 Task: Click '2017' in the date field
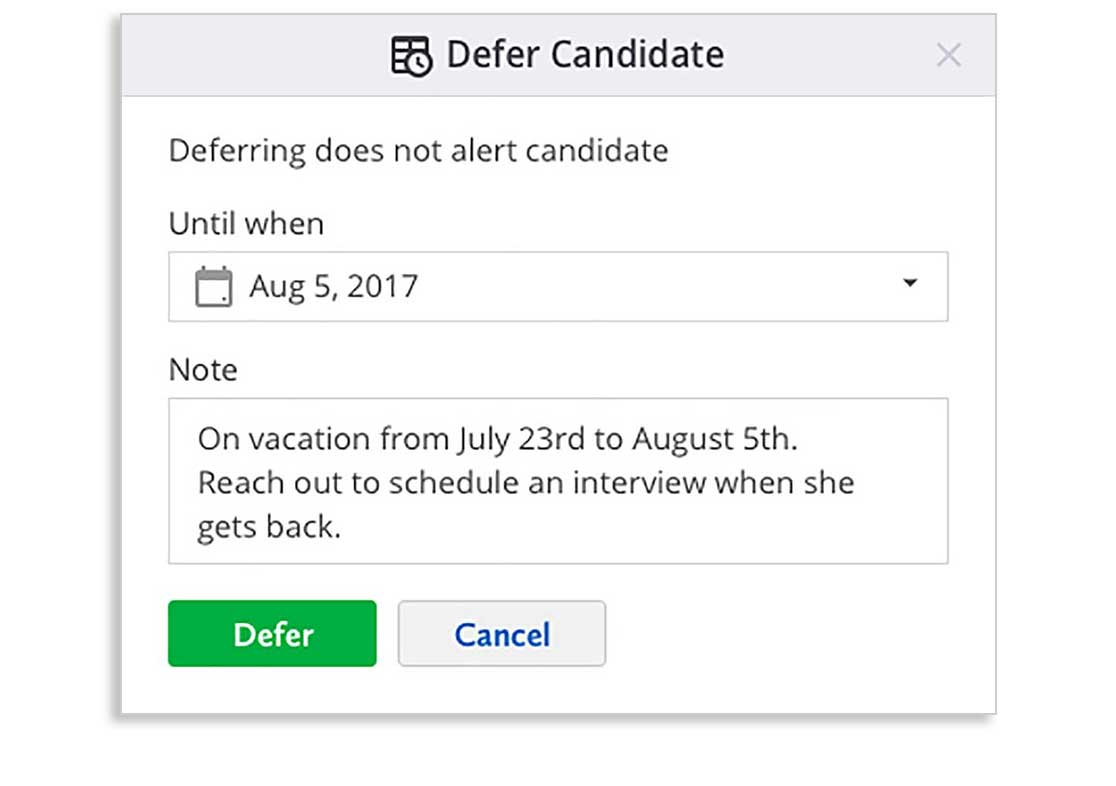[383, 287]
